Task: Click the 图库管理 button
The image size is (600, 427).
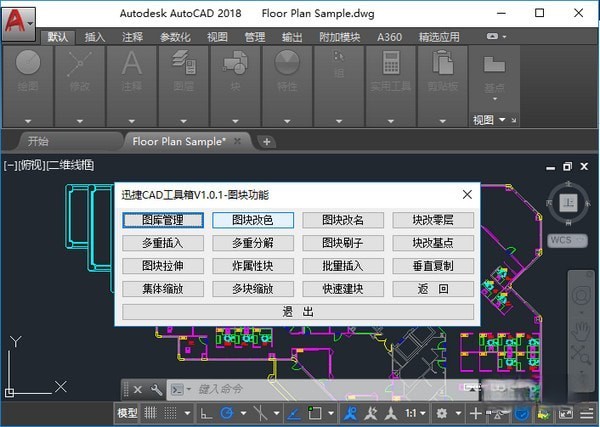Action: click(164, 220)
